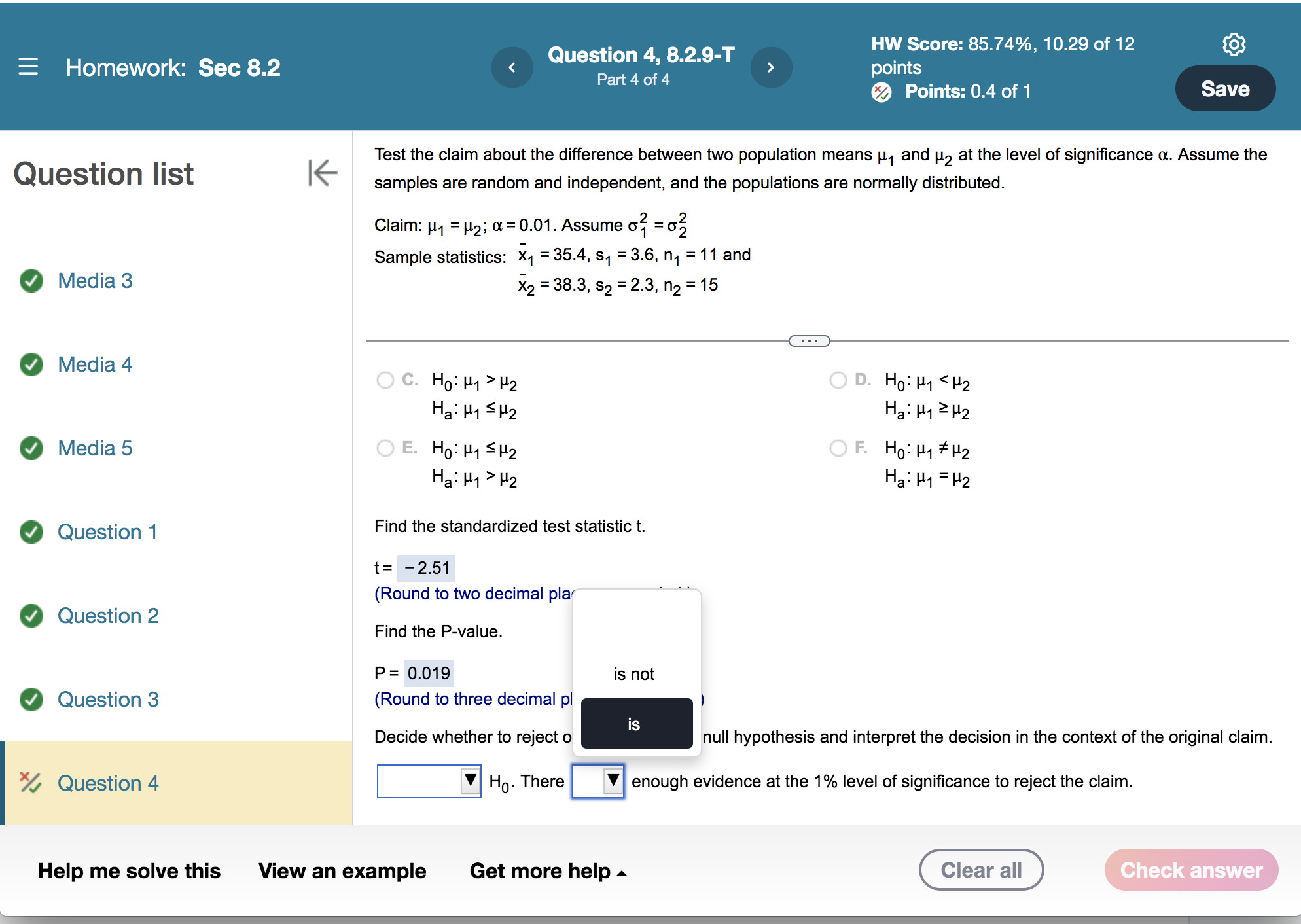Open Question 2 in question list
Viewport: 1301px width, 924px height.
click(x=108, y=616)
